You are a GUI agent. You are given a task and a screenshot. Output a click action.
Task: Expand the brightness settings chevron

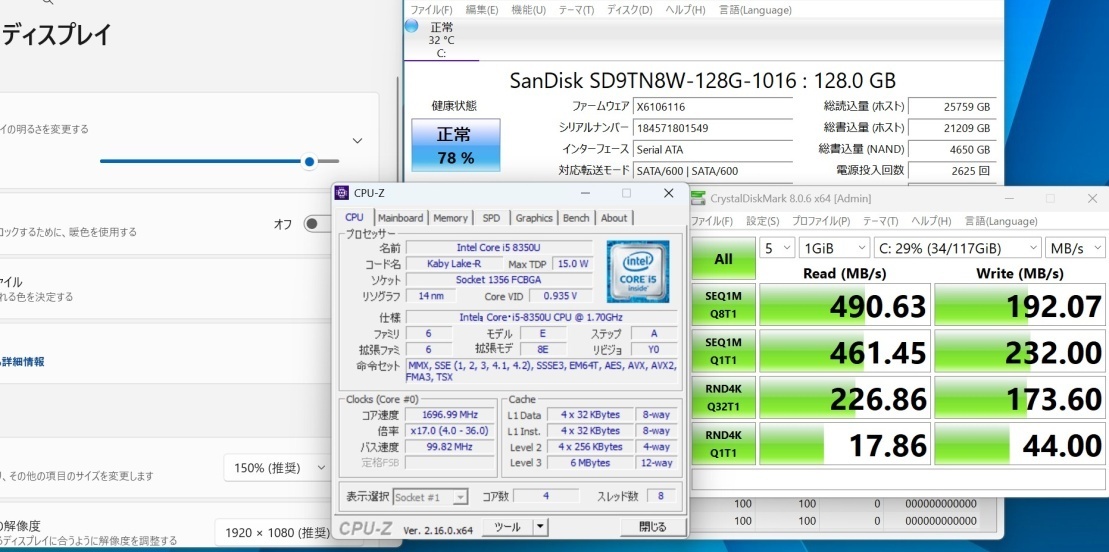click(x=357, y=141)
